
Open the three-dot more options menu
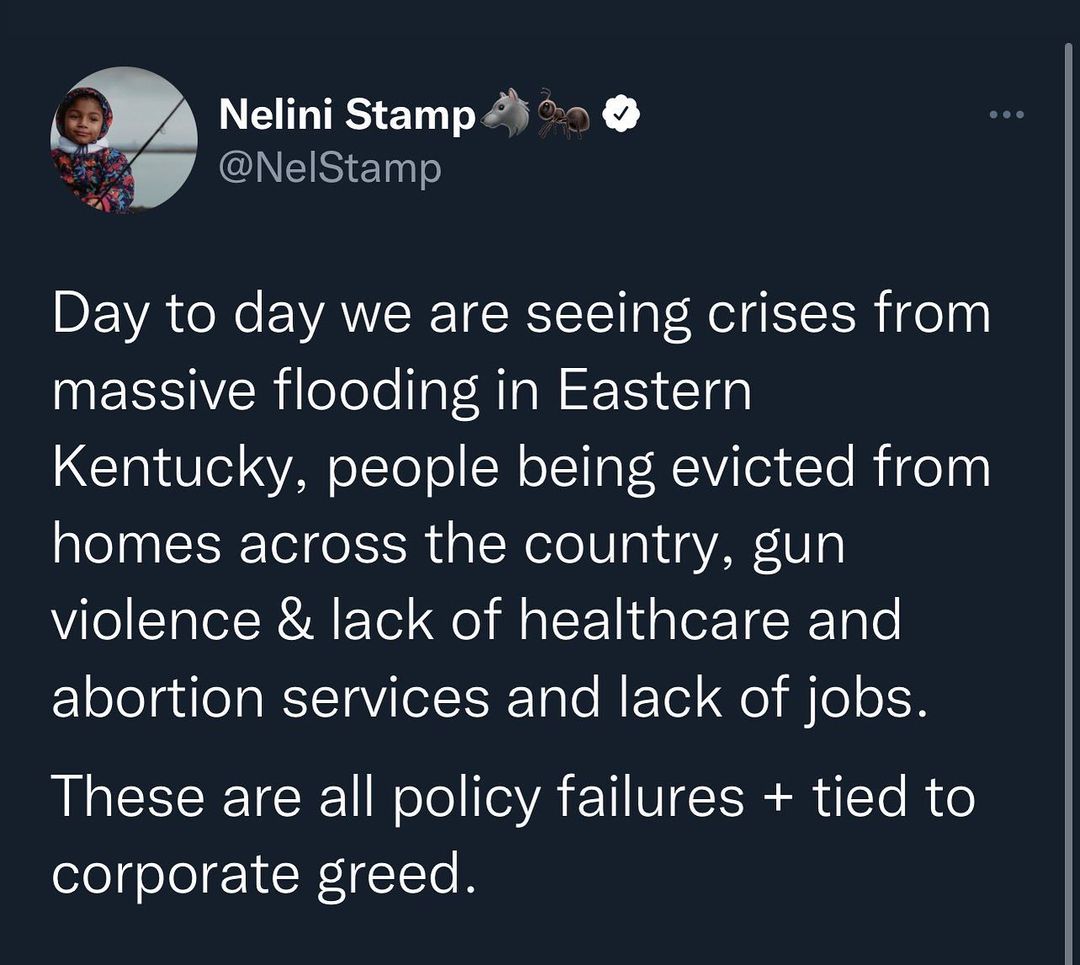(1006, 115)
